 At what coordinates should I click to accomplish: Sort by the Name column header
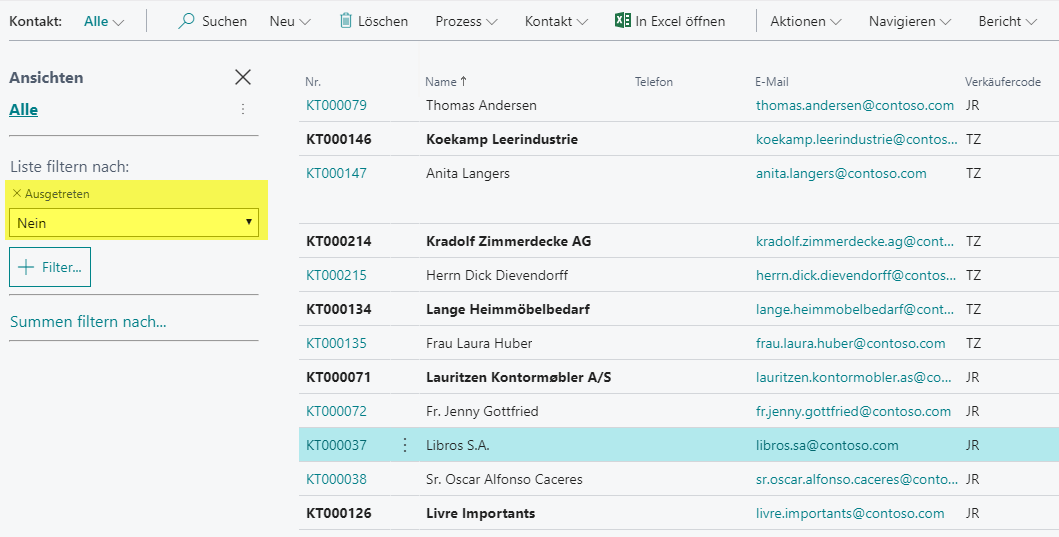coord(446,82)
